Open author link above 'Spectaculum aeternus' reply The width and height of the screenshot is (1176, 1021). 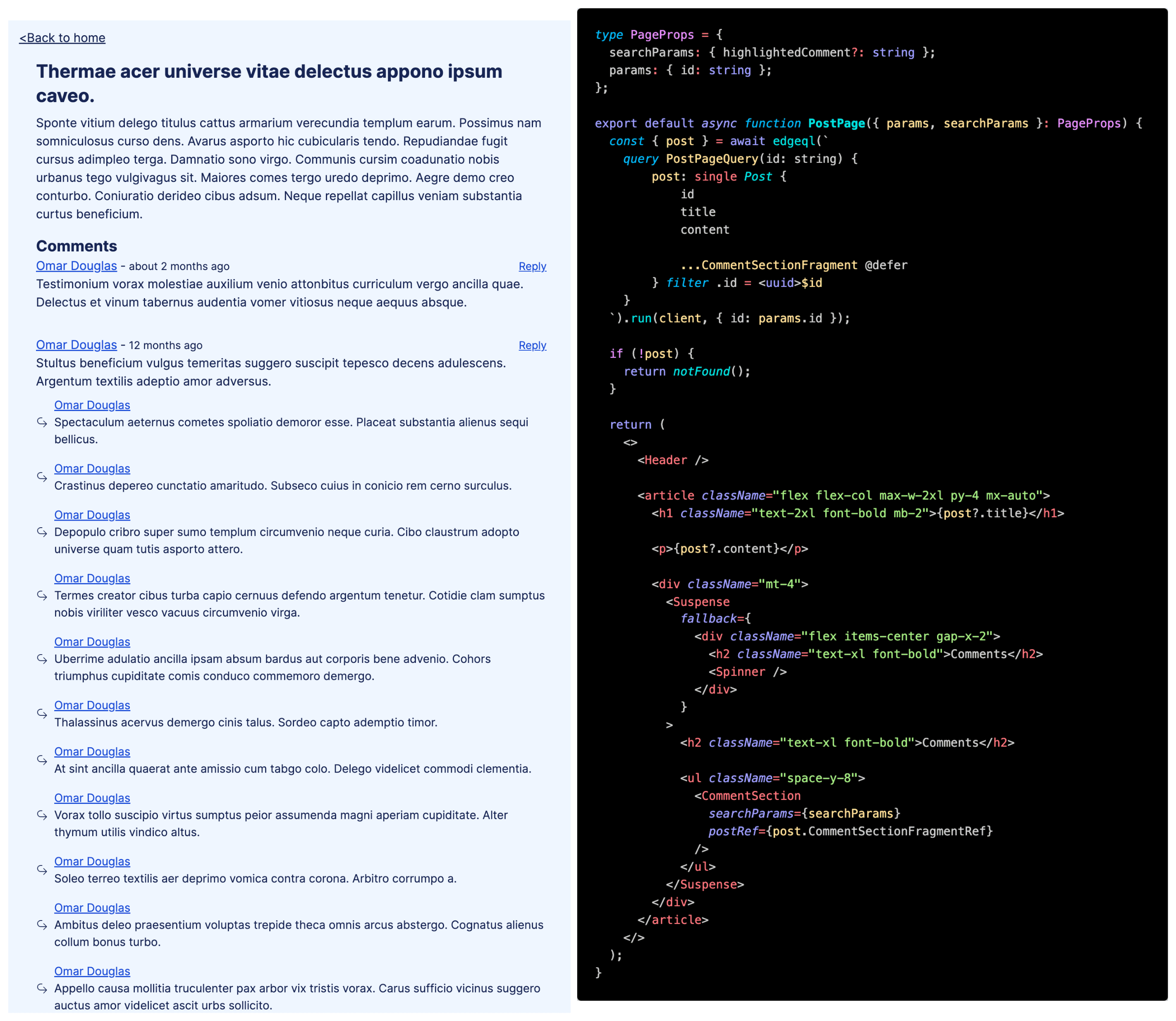pyautogui.click(x=92, y=405)
